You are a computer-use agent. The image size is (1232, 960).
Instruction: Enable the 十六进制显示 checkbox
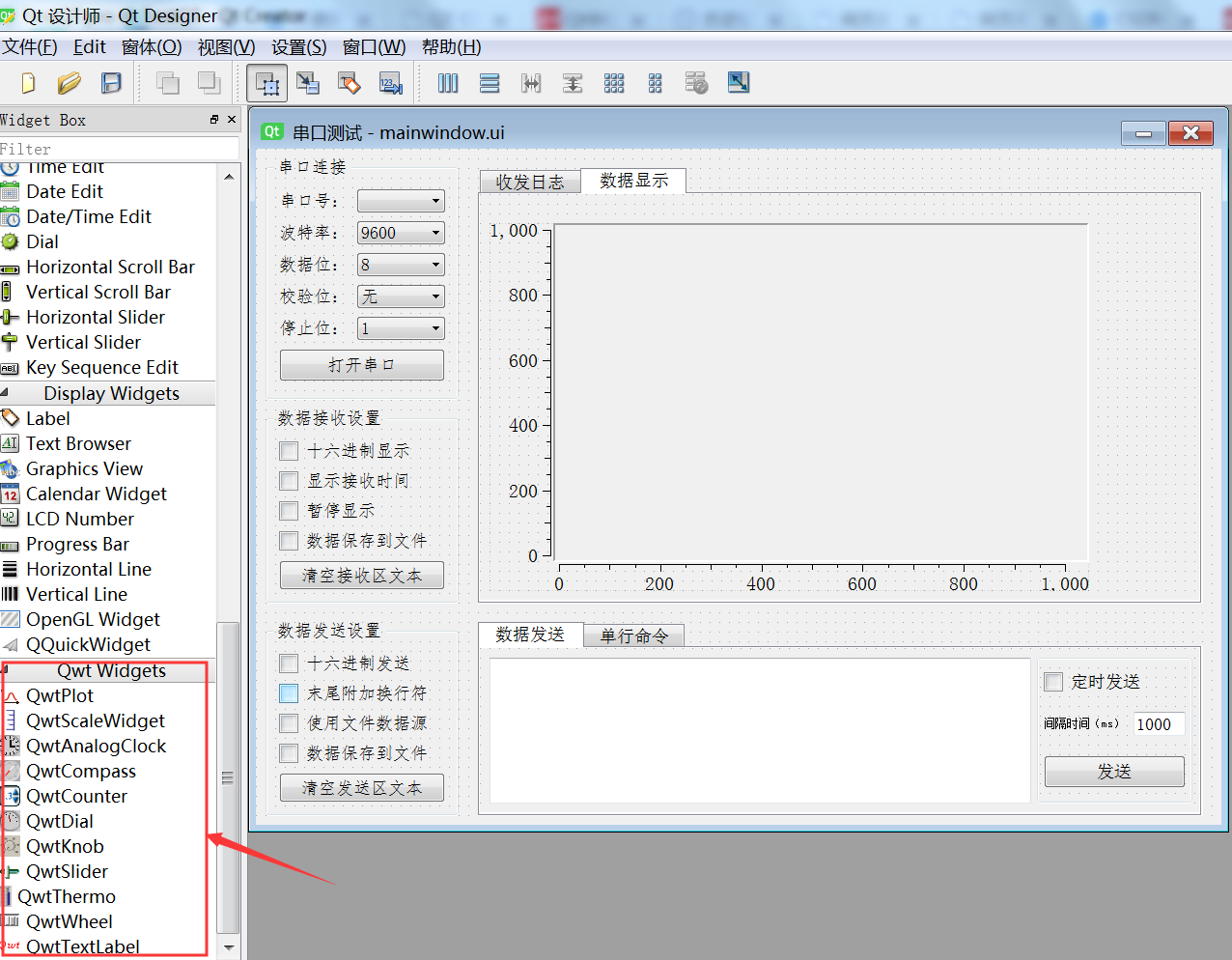point(288,450)
